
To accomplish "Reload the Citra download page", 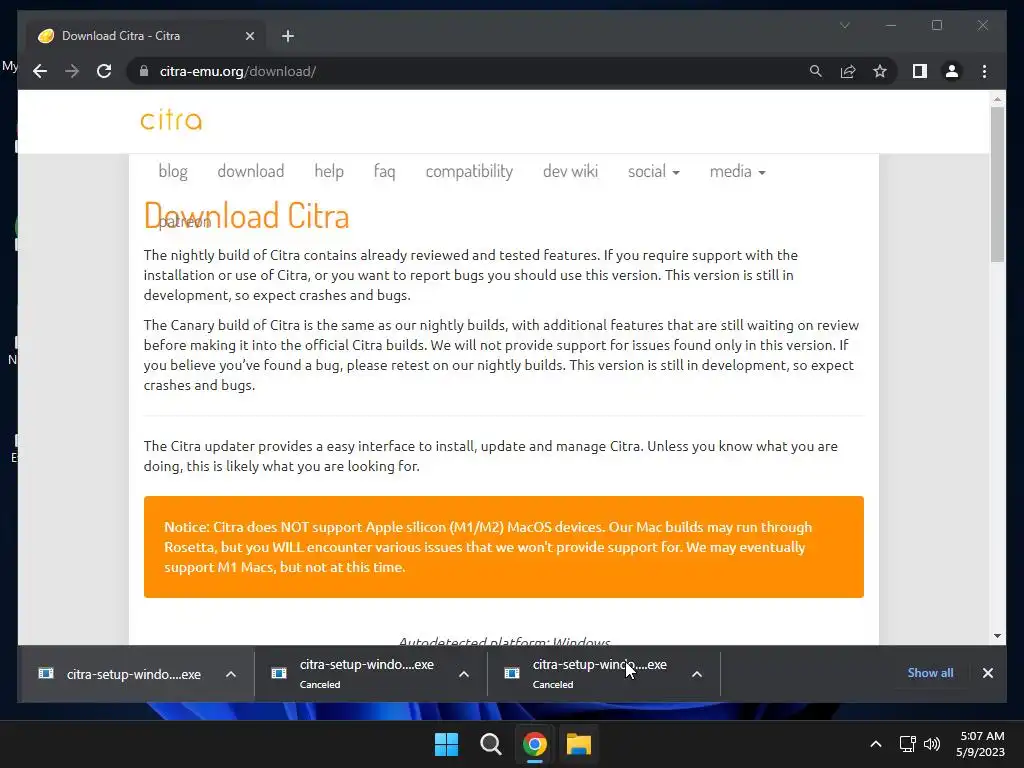I will point(104,71).
